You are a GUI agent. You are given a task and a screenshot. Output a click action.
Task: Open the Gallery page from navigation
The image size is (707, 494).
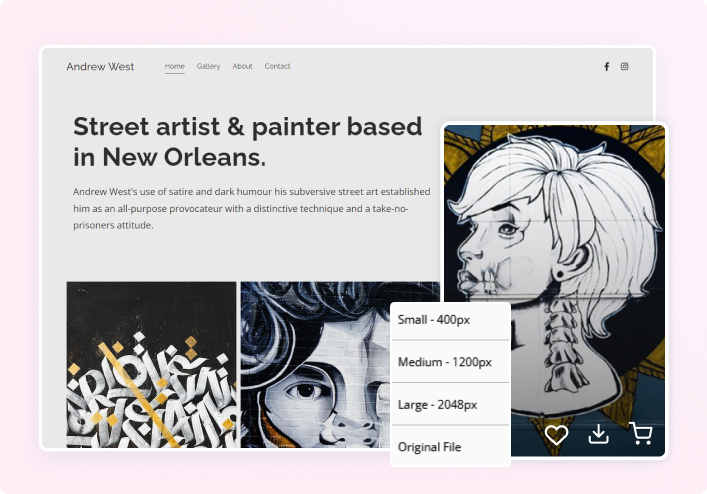tap(208, 67)
